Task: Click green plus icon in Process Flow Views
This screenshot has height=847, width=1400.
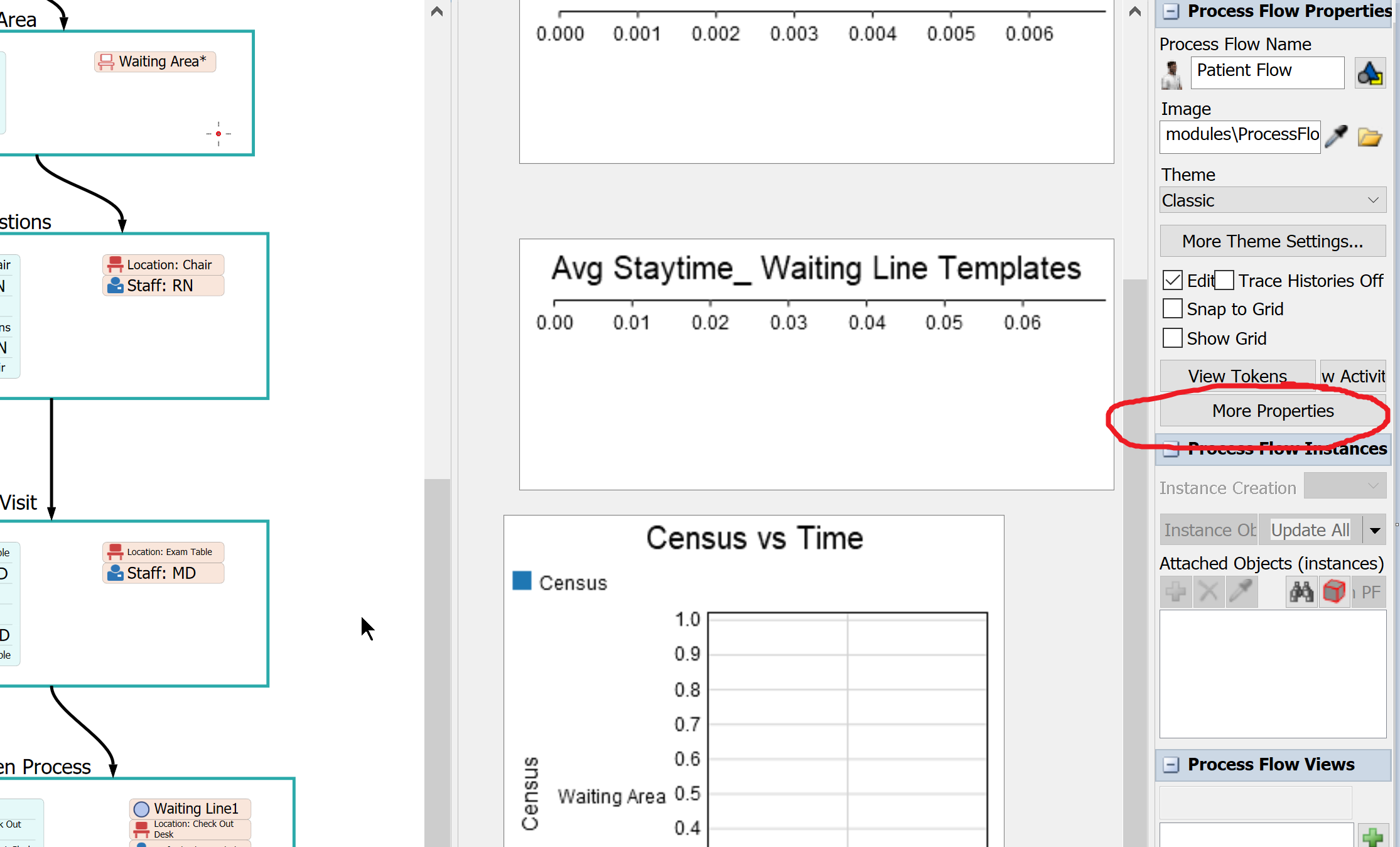Action: [1372, 836]
